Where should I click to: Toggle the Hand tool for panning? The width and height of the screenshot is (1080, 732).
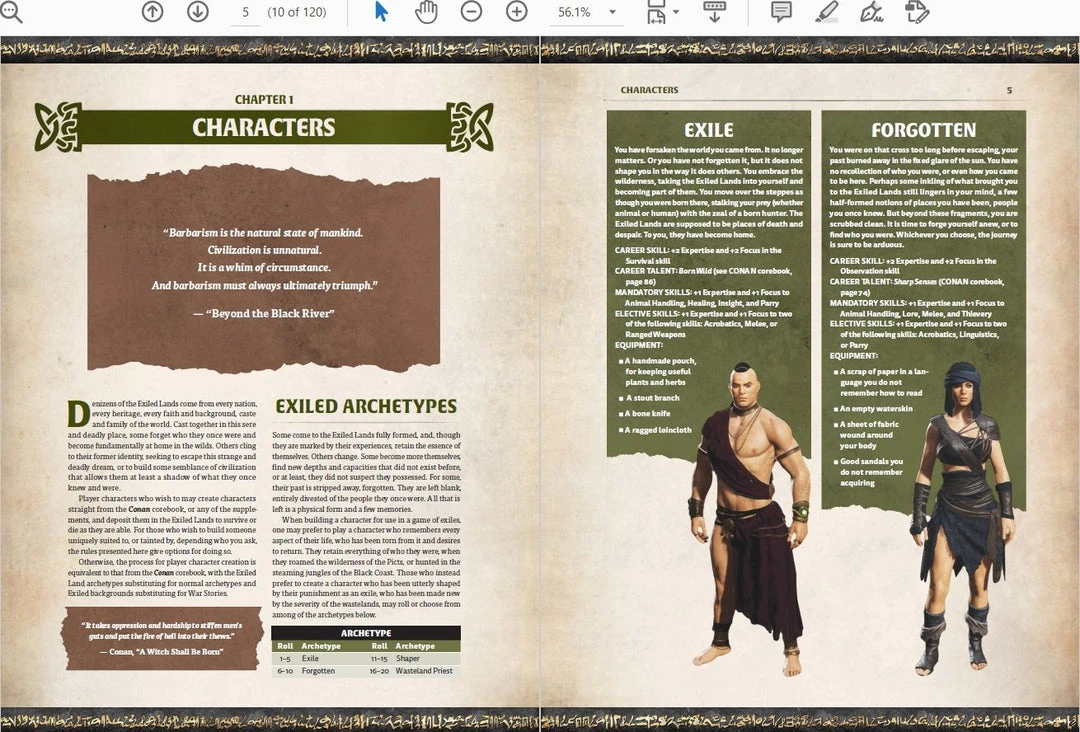coord(425,13)
